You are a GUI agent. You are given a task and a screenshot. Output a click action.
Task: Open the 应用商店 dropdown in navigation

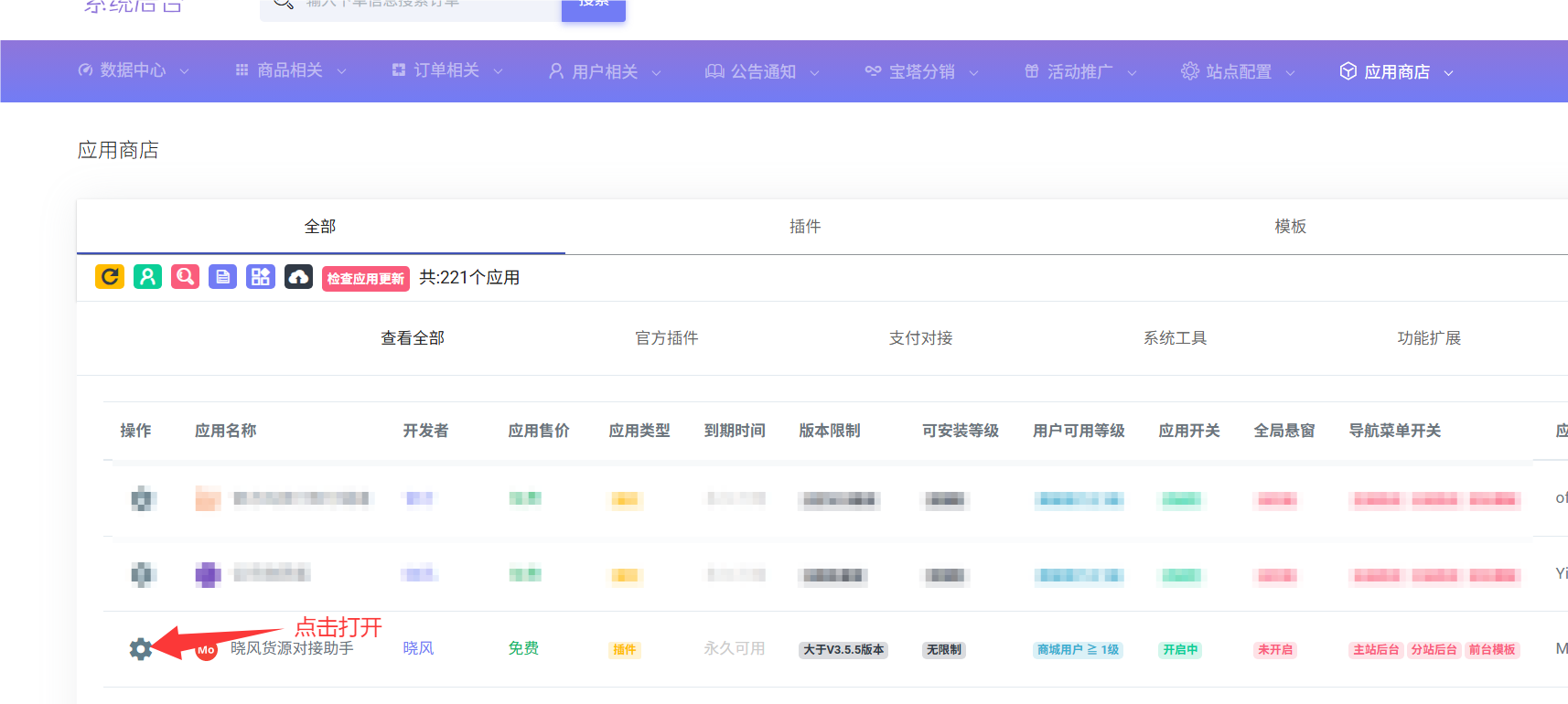click(x=1396, y=71)
